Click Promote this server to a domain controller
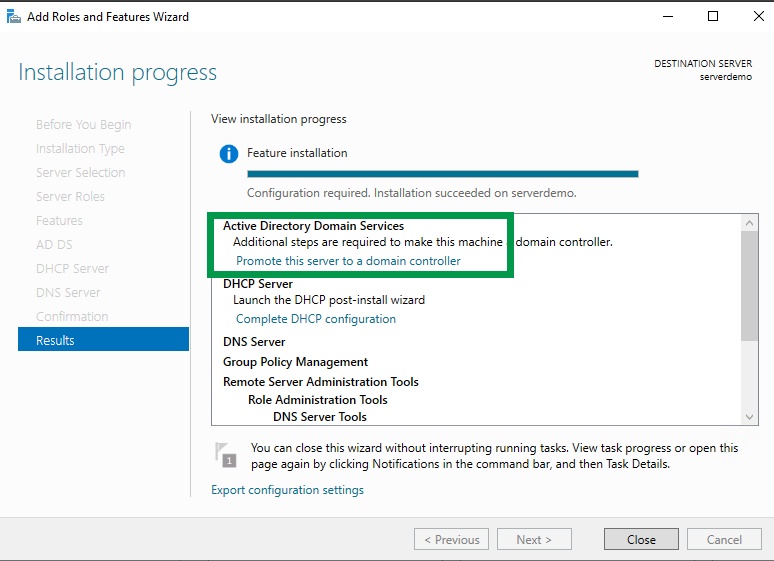The width and height of the screenshot is (774, 561). 348,261
